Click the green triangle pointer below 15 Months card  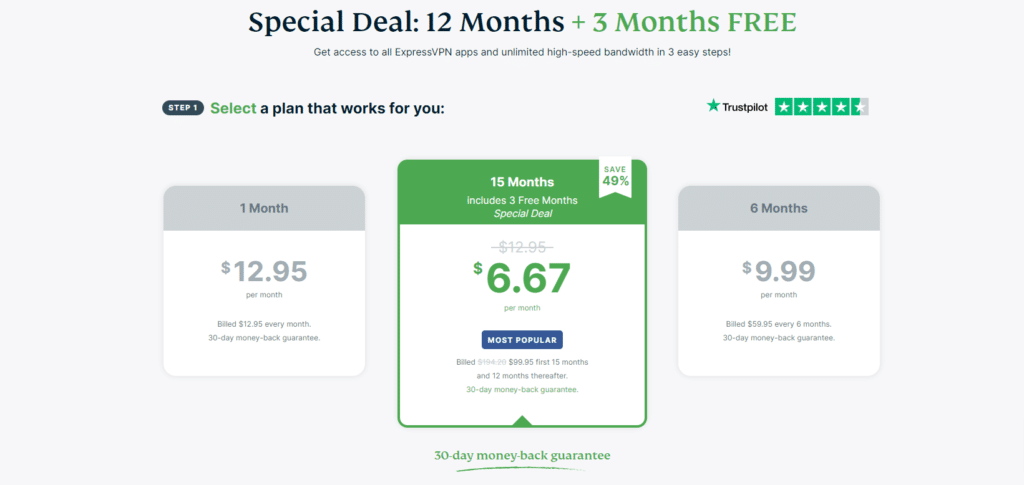(x=522, y=421)
